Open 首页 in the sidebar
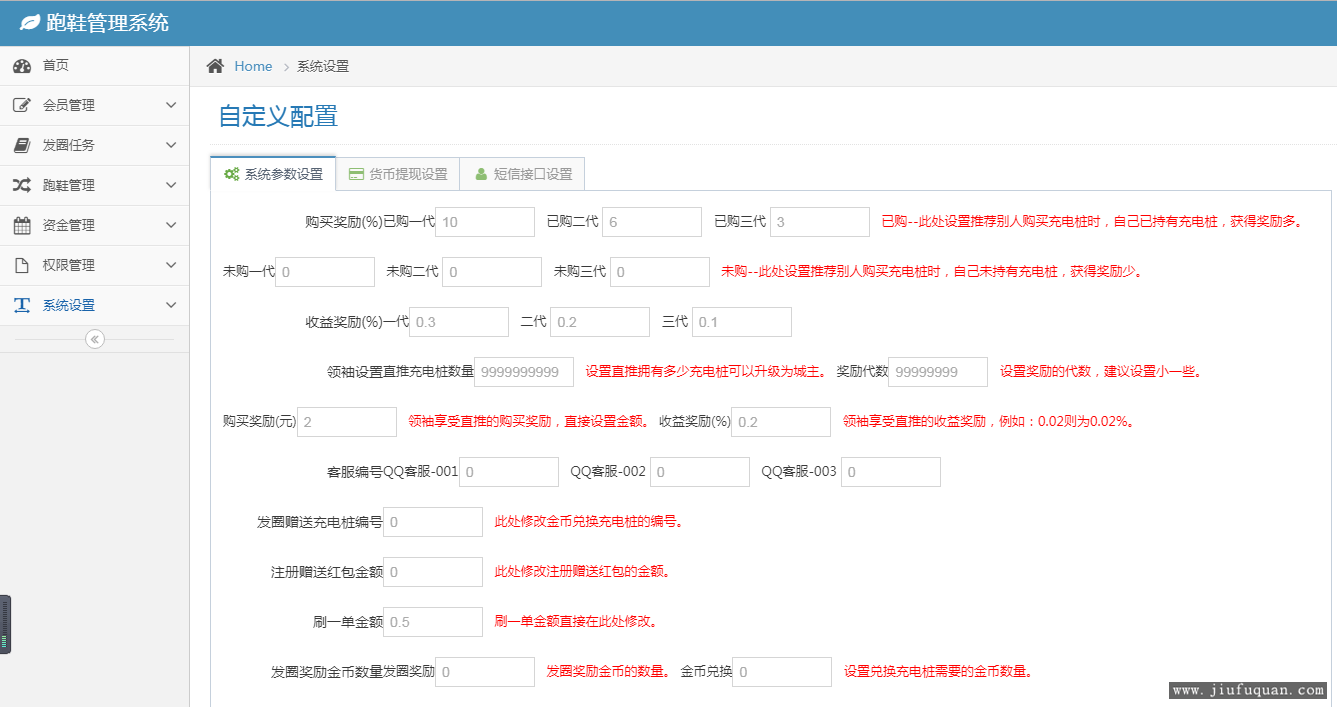The width and height of the screenshot is (1337, 707). click(x=94, y=66)
